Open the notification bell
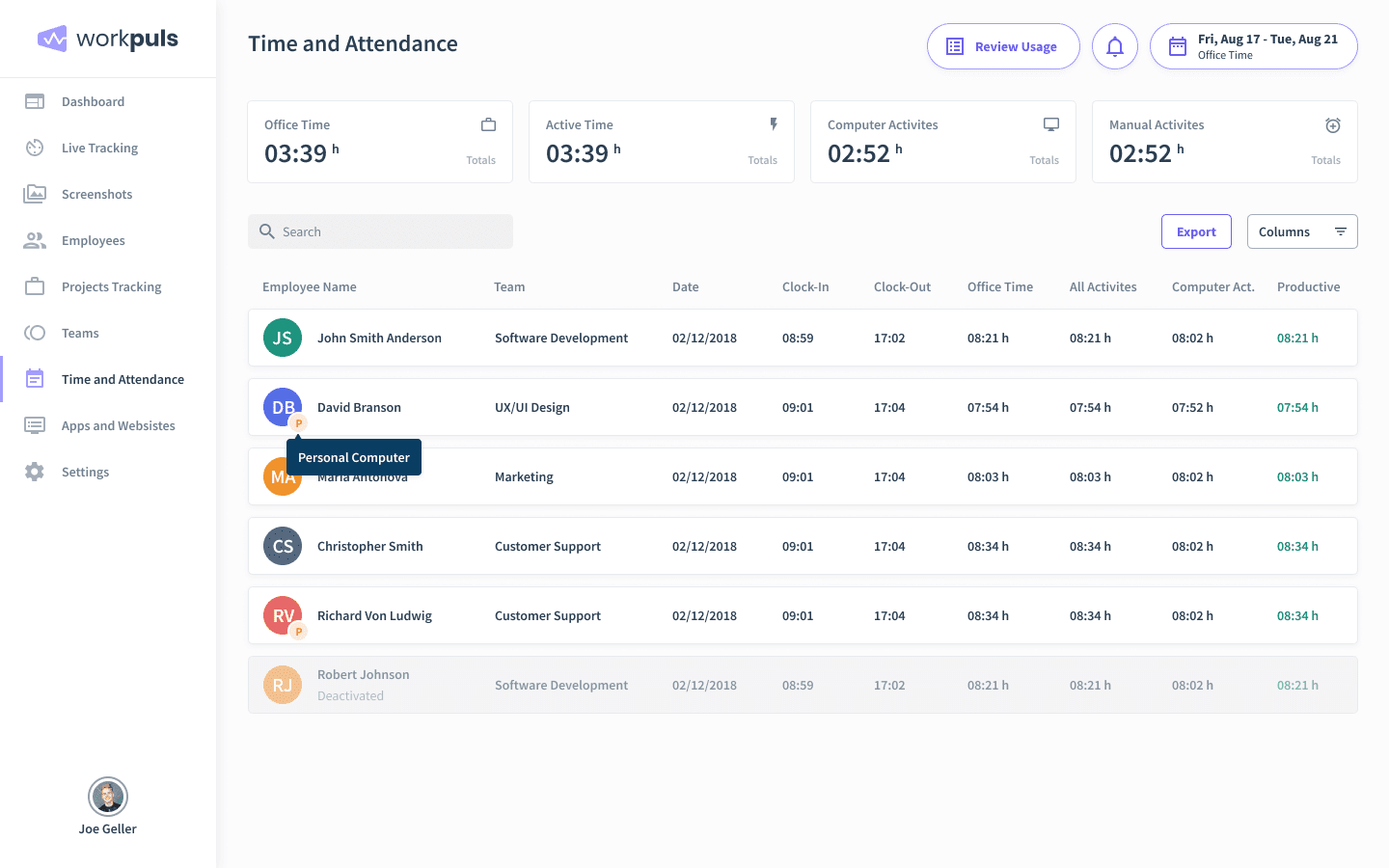Viewport: 1389px width, 868px height. pyautogui.click(x=1115, y=45)
